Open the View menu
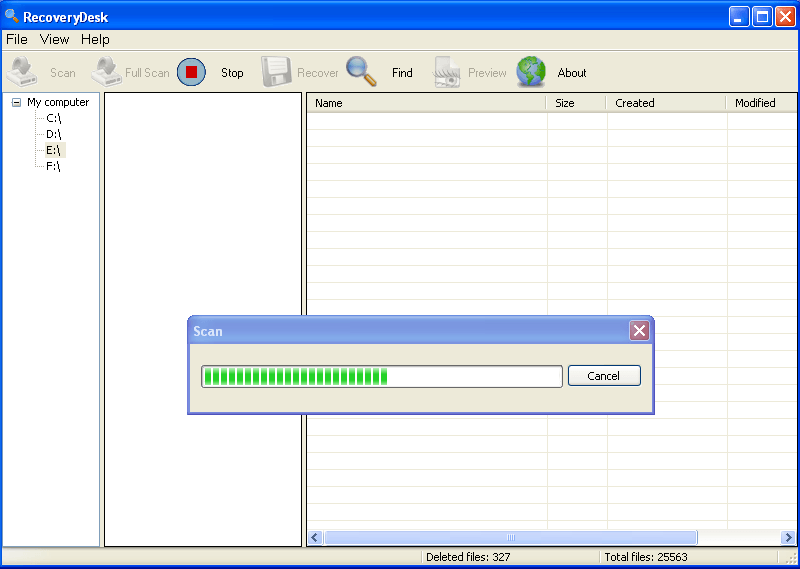 click(x=54, y=39)
